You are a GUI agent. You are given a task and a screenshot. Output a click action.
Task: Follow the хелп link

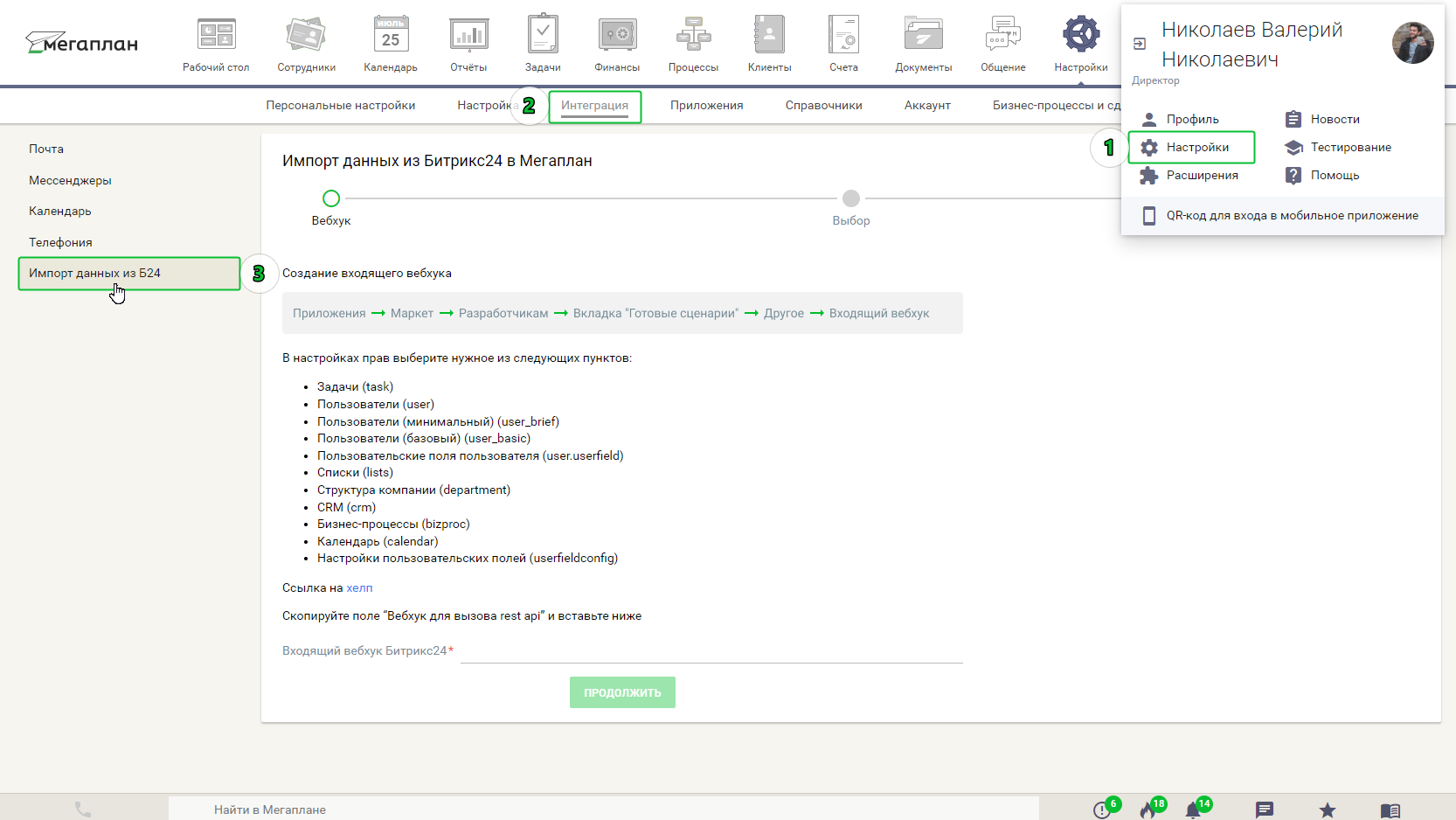(x=359, y=587)
